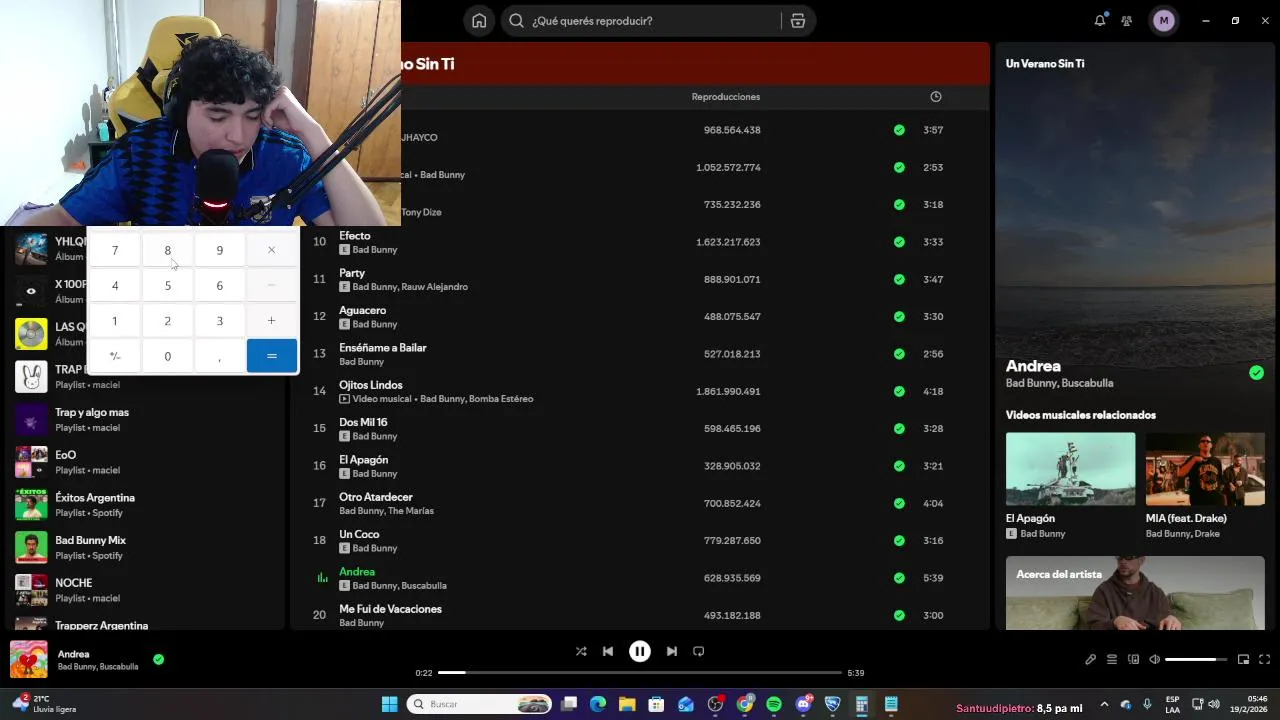This screenshot has height=720, width=1280.
Task: Show hidden system tray icons
Action: click(1104, 704)
